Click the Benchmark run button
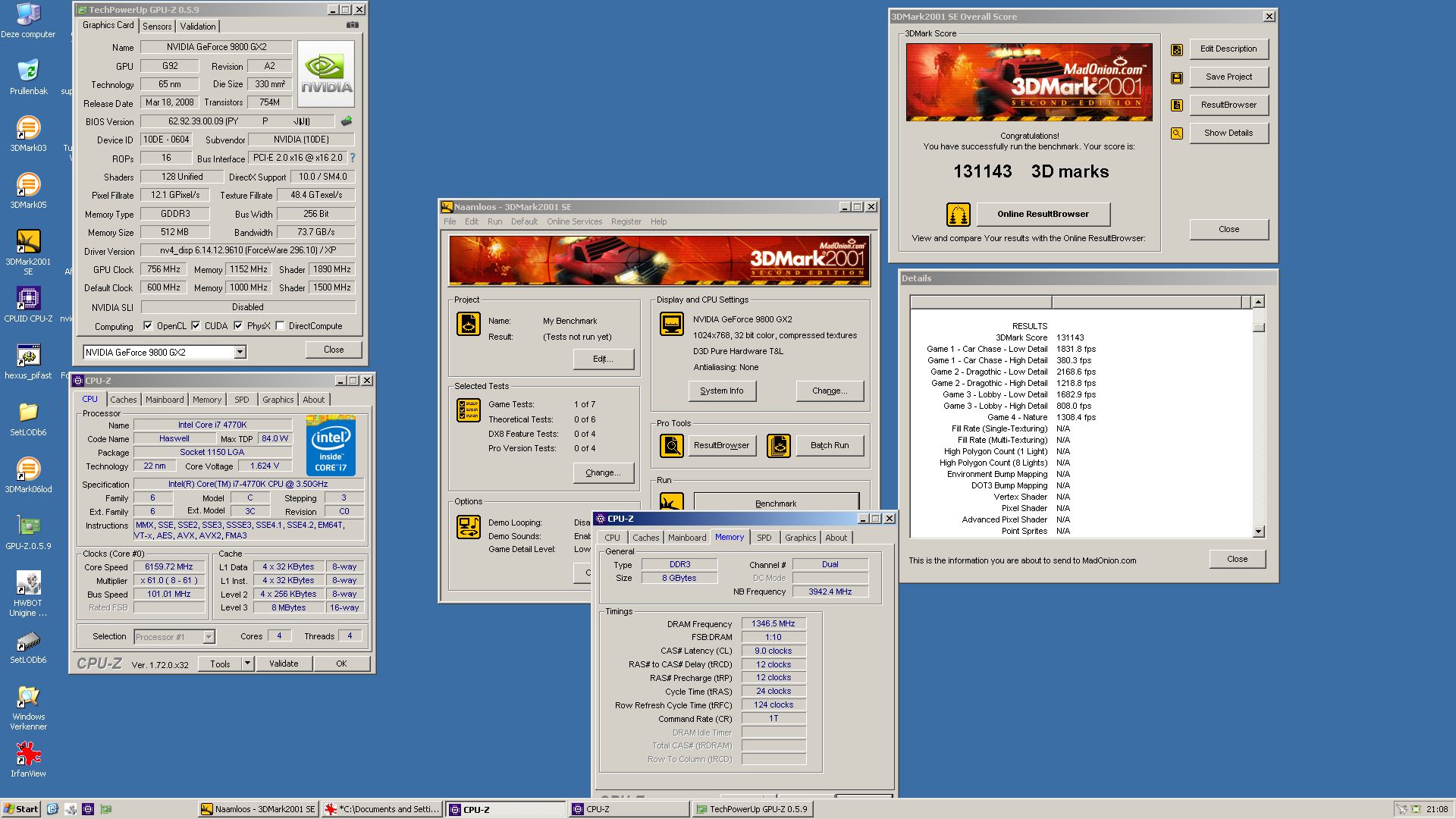Screen dimensions: 1456x819 click(x=775, y=501)
